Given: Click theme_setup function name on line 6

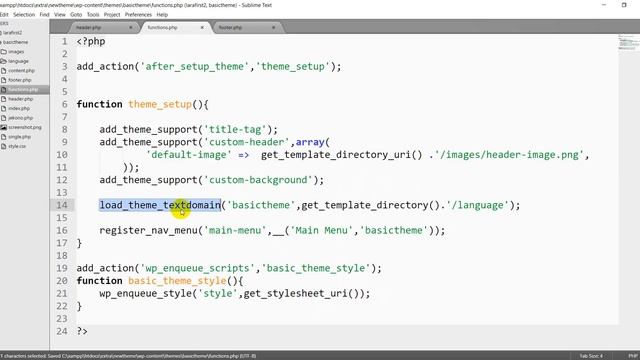Looking at the screenshot, I should 160,104.
